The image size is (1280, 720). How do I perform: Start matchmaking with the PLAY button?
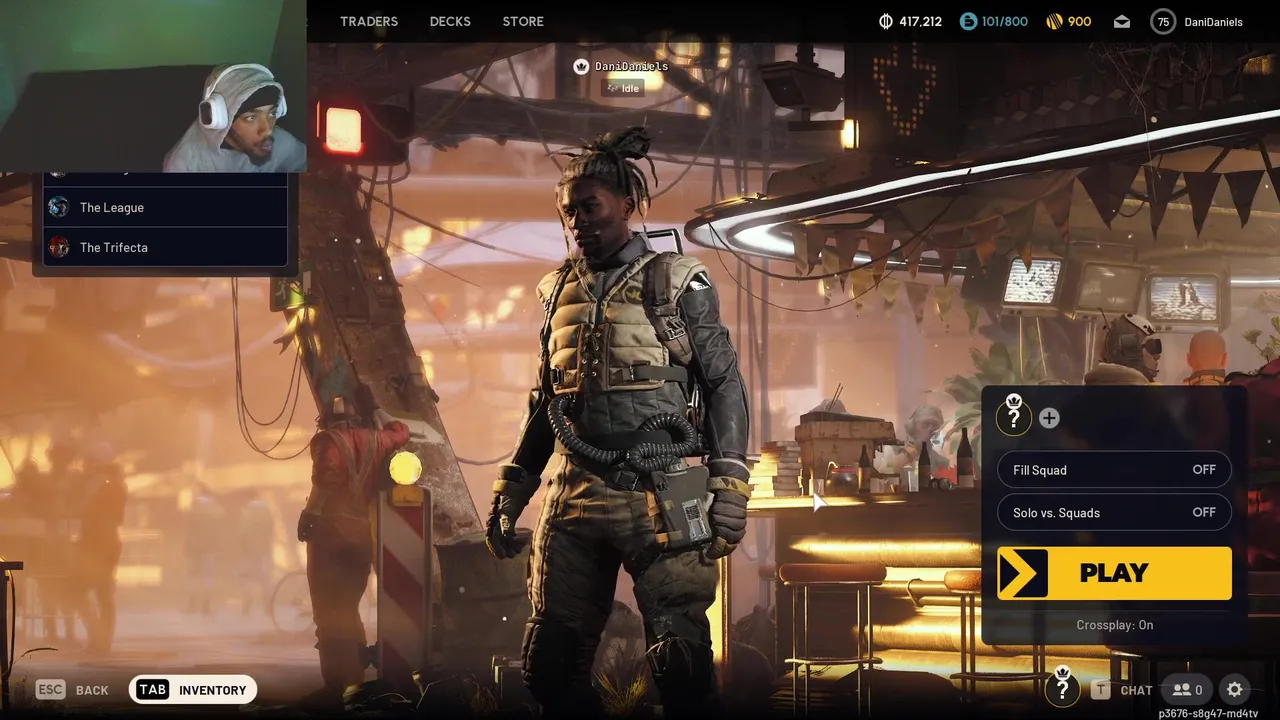click(1114, 573)
